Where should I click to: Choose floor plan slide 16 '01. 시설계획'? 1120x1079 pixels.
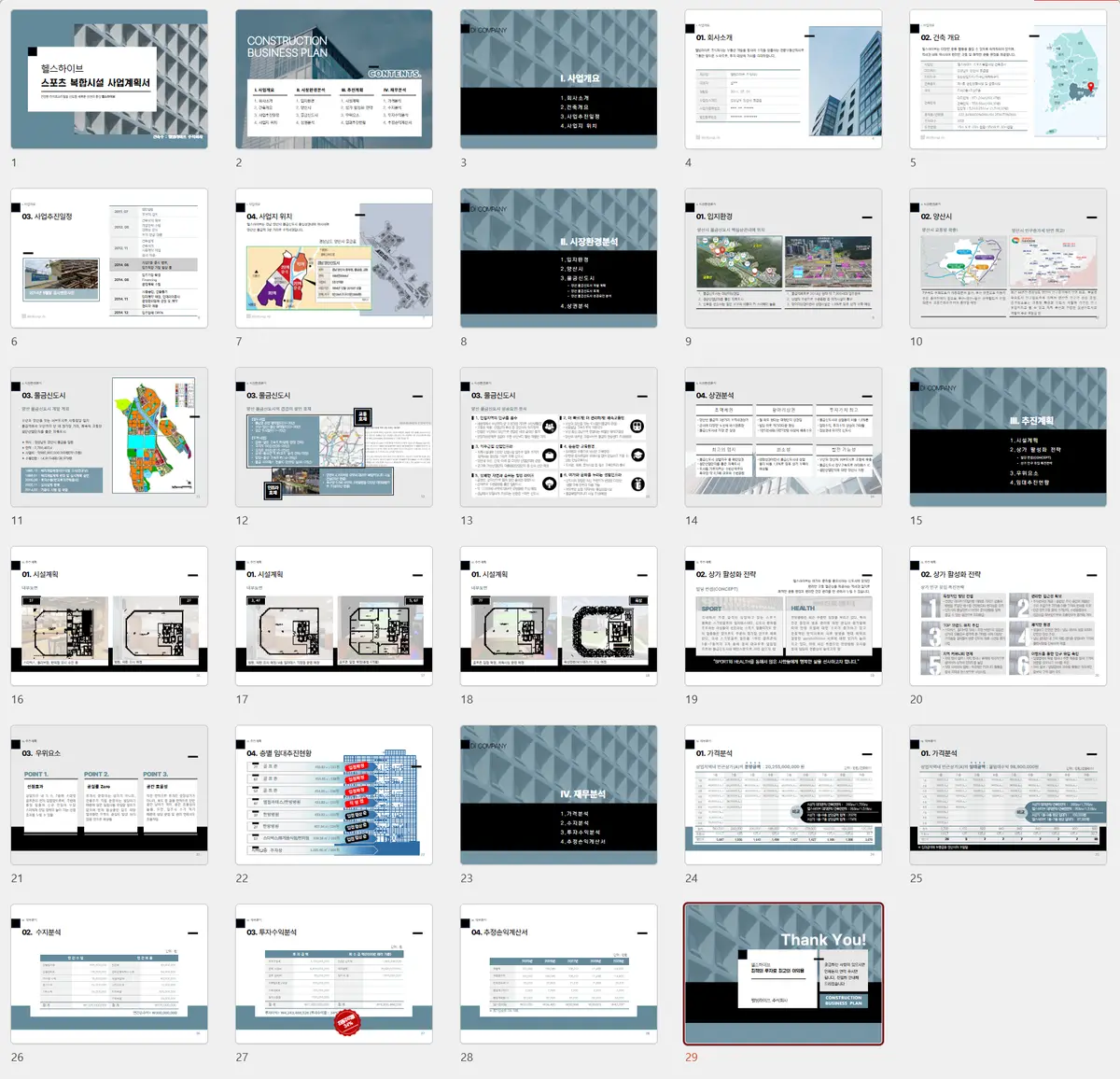point(109,616)
